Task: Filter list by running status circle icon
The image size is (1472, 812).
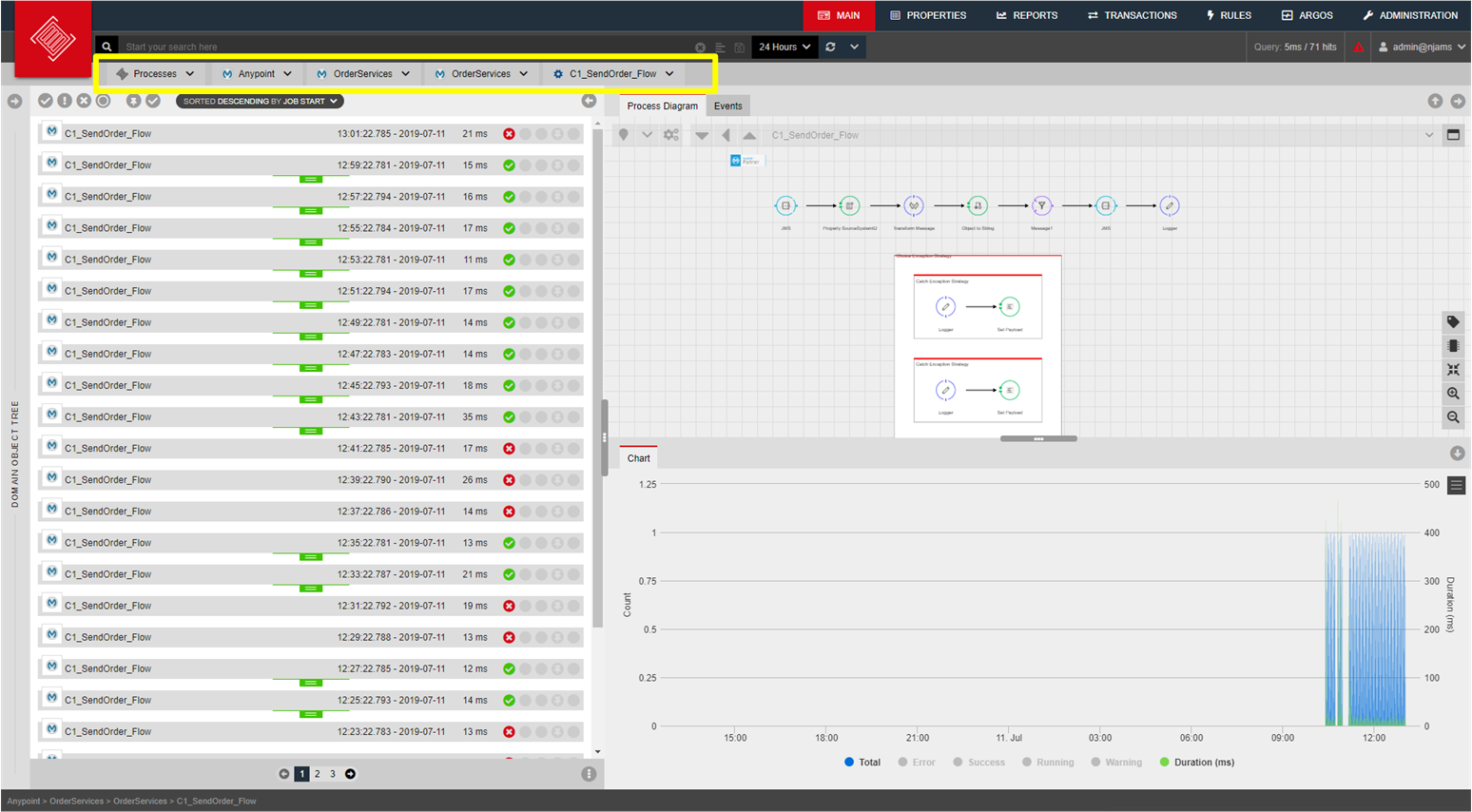Action: pos(104,101)
